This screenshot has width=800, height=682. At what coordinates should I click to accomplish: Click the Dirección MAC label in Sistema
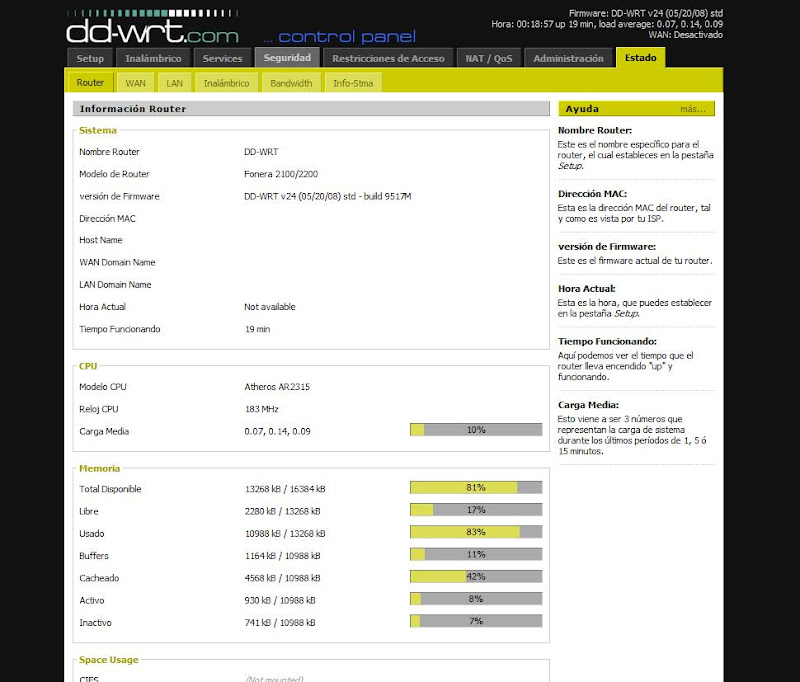coord(107,218)
